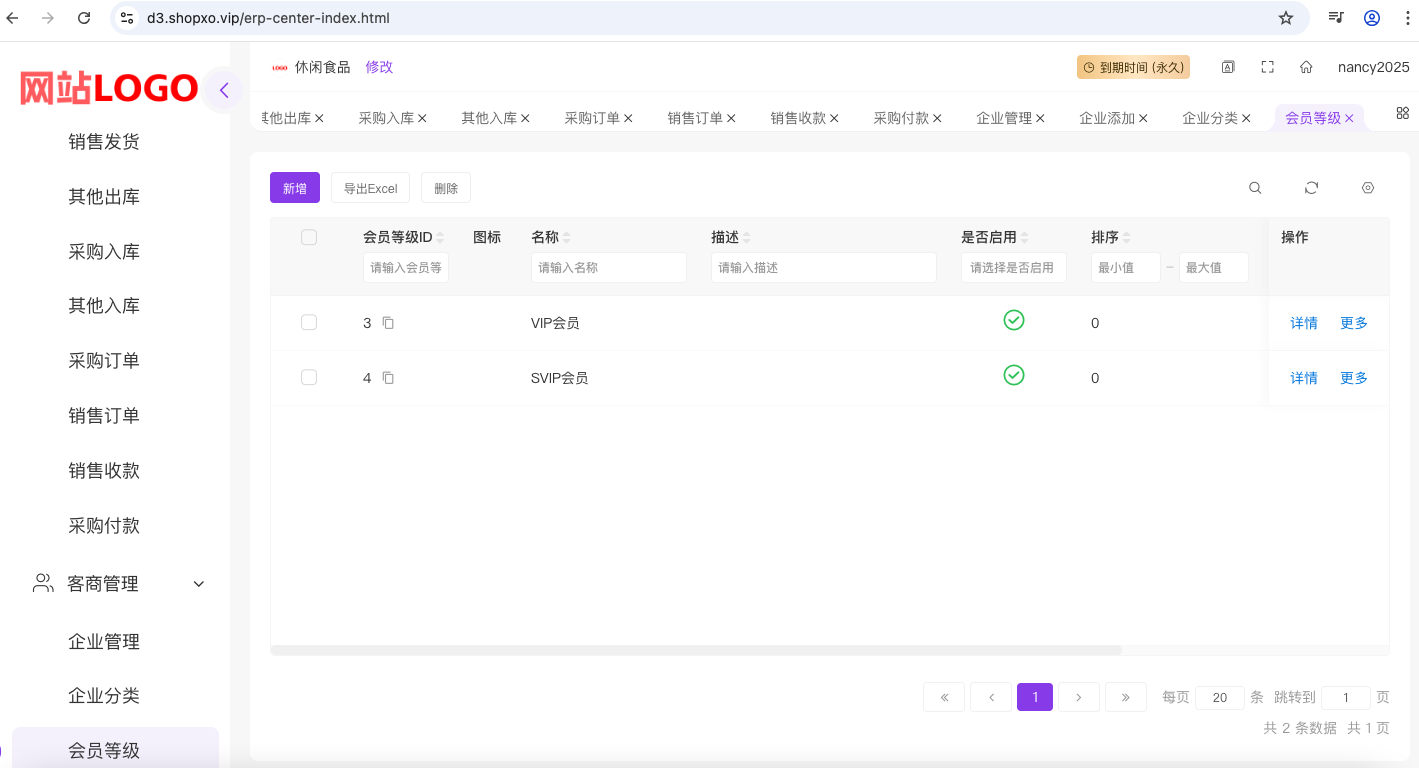Close the 企业管理 tab
Screen dimensions: 1419x768
click(x=1040, y=118)
